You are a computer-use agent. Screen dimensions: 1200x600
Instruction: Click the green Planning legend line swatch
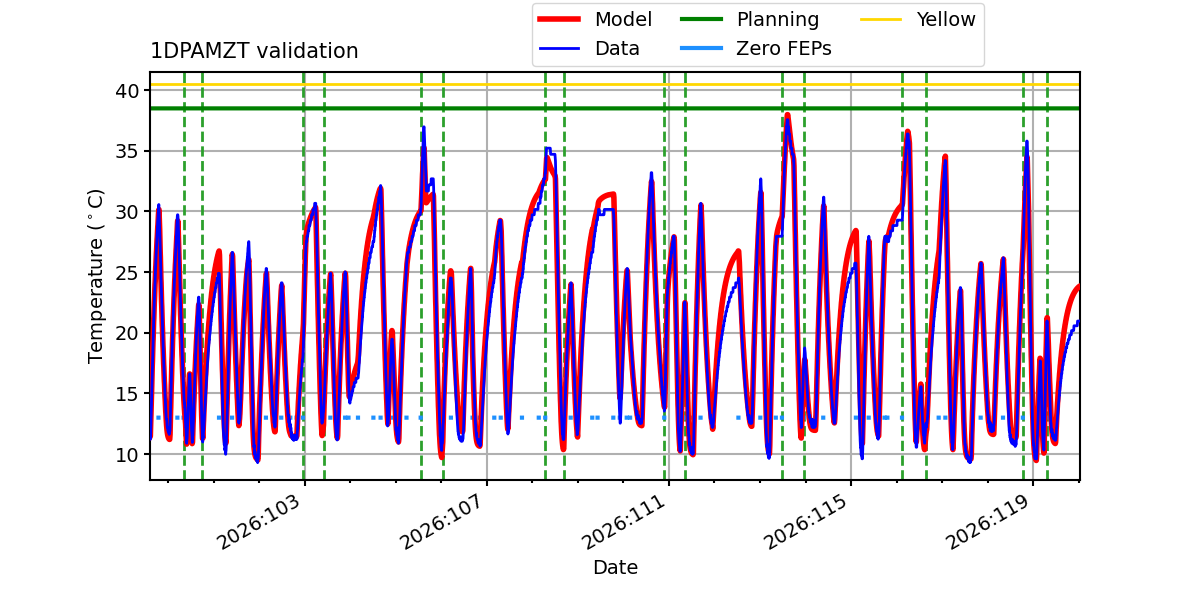702,20
